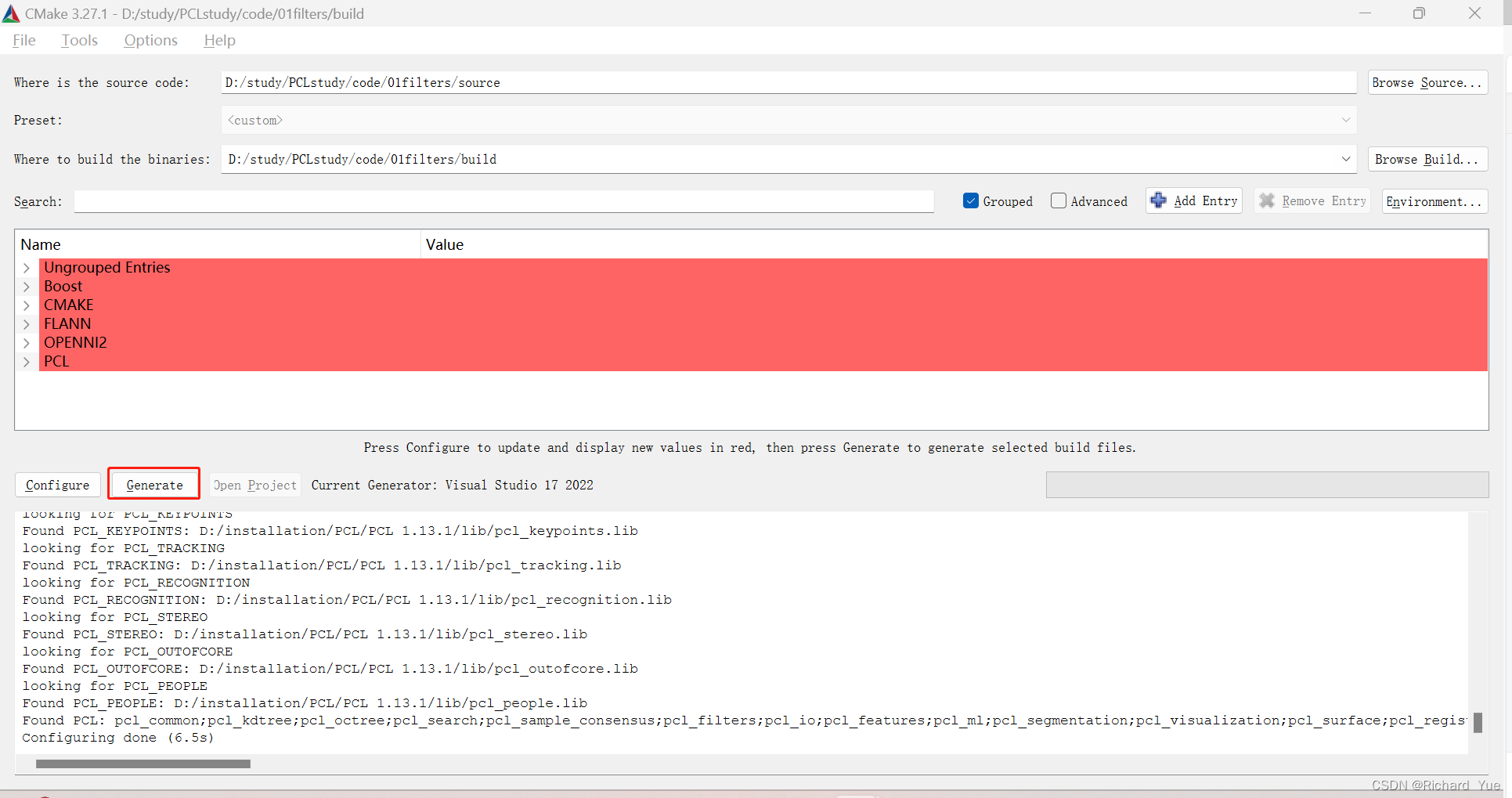Click 'Found PCL_RECOGNITION' log line
1512x798 pixels.
click(x=347, y=600)
